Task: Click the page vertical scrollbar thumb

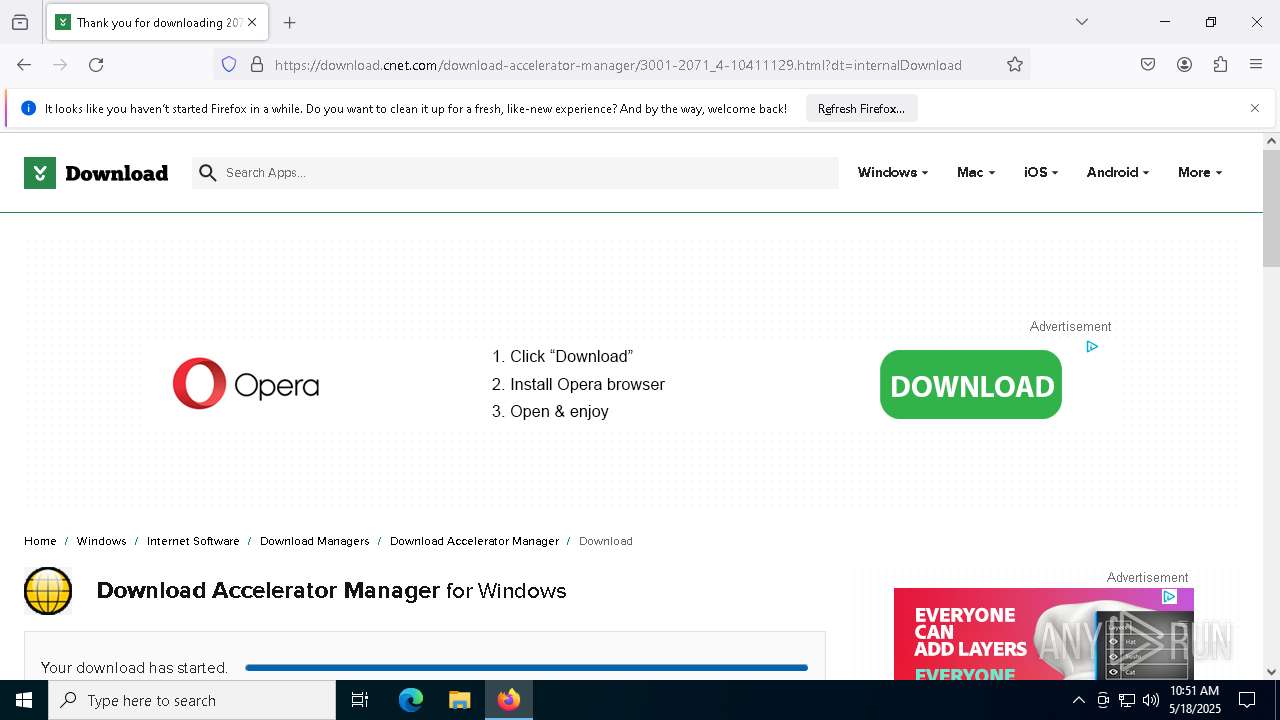Action: point(1271,208)
